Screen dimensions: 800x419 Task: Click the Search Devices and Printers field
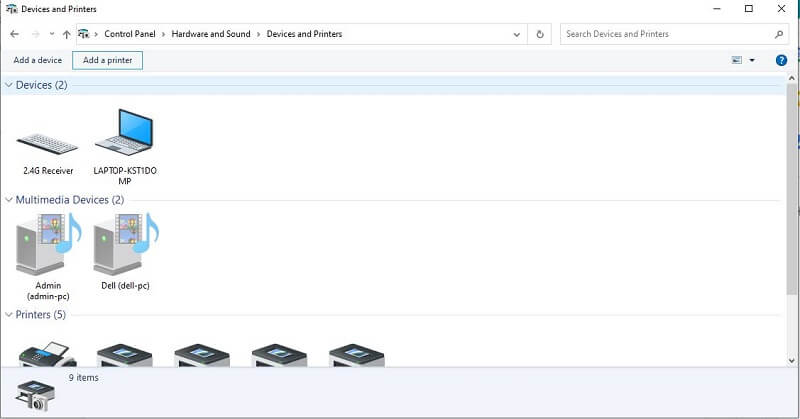click(672, 34)
